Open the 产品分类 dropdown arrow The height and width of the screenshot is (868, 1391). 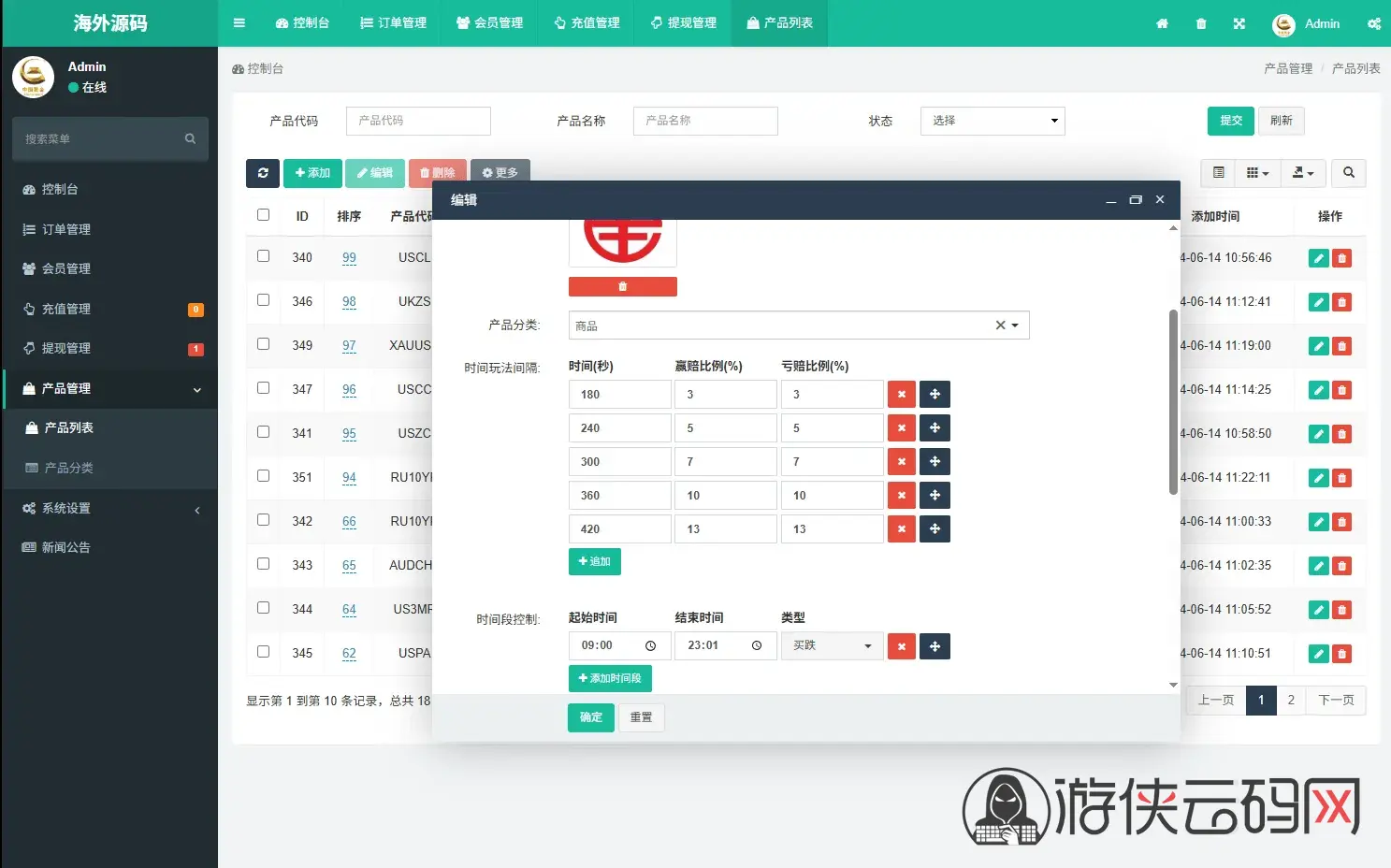[x=1015, y=325]
